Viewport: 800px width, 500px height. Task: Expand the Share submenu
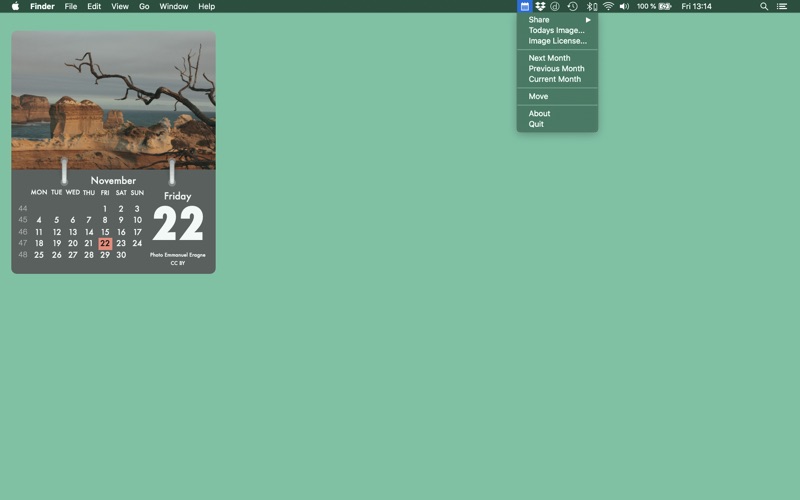click(558, 19)
